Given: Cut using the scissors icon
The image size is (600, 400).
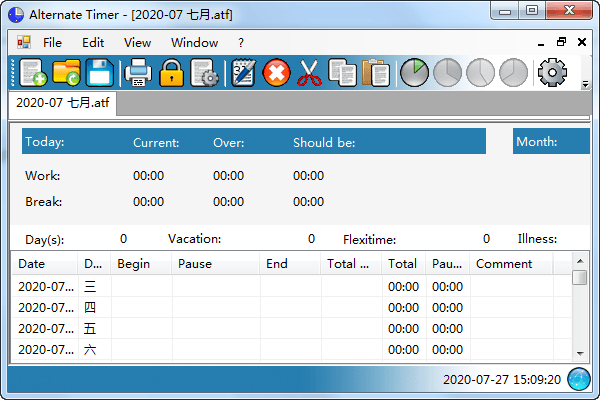Looking at the screenshot, I should coord(309,73).
